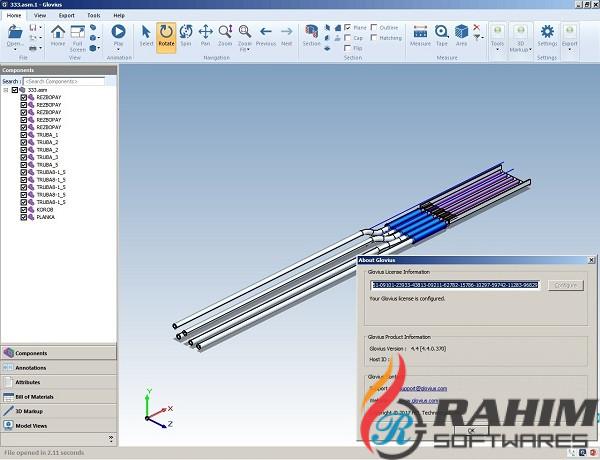Viewport: 600px width, 460px height.
Task: Play the animation
Action: tap(118, 31)
